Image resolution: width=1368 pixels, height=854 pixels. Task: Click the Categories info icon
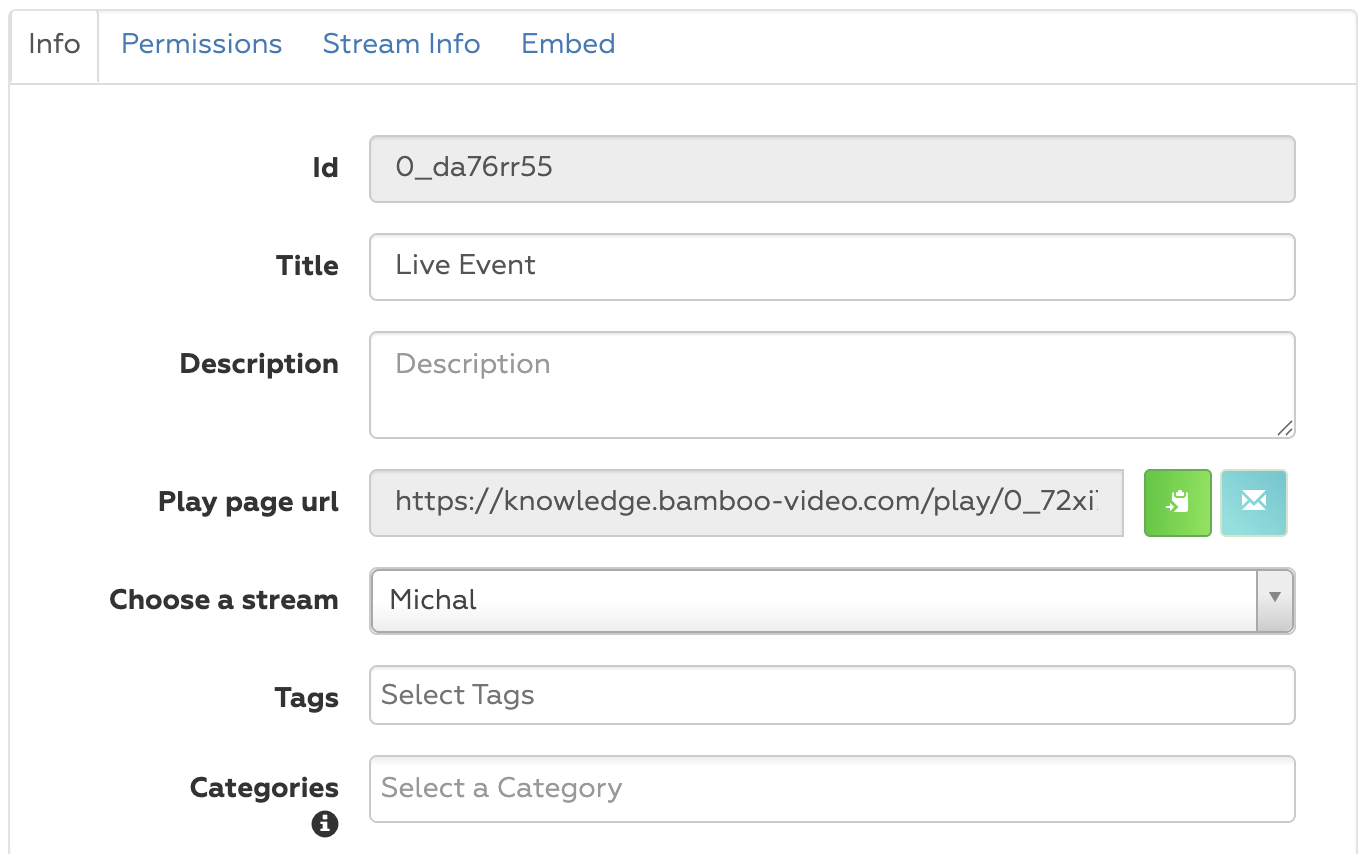325,824
